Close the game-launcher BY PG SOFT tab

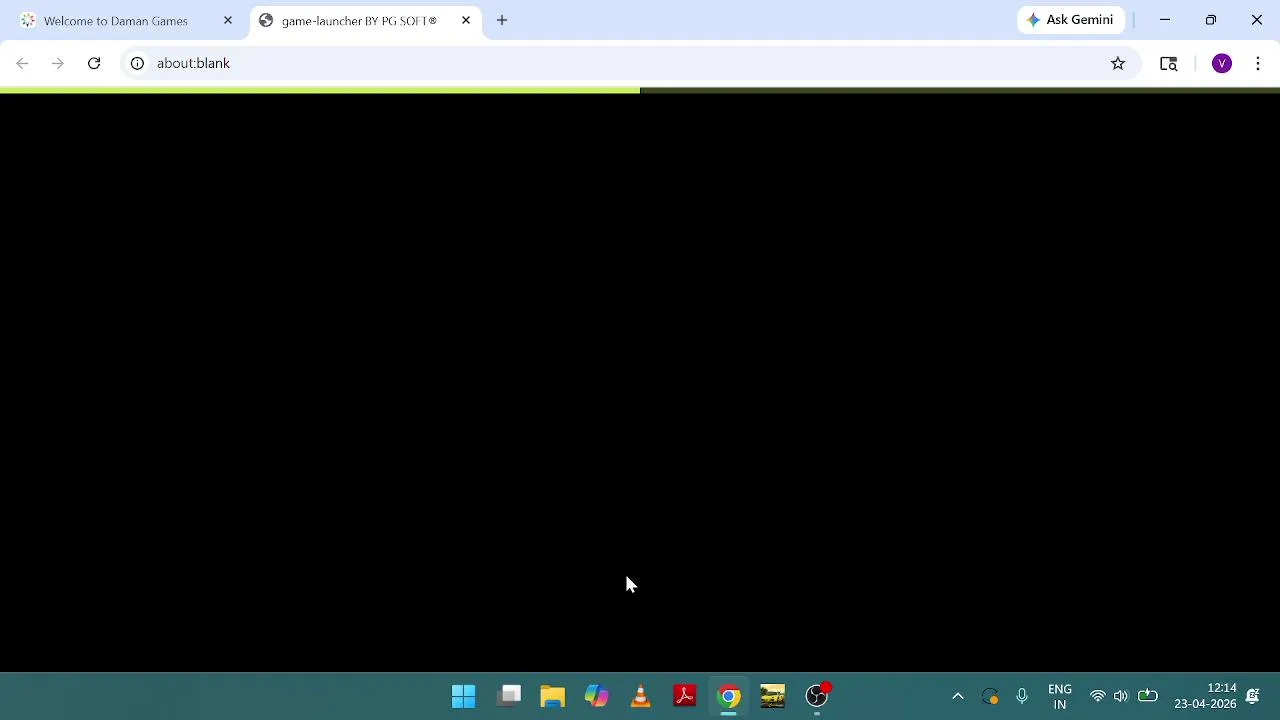(466, 20)
